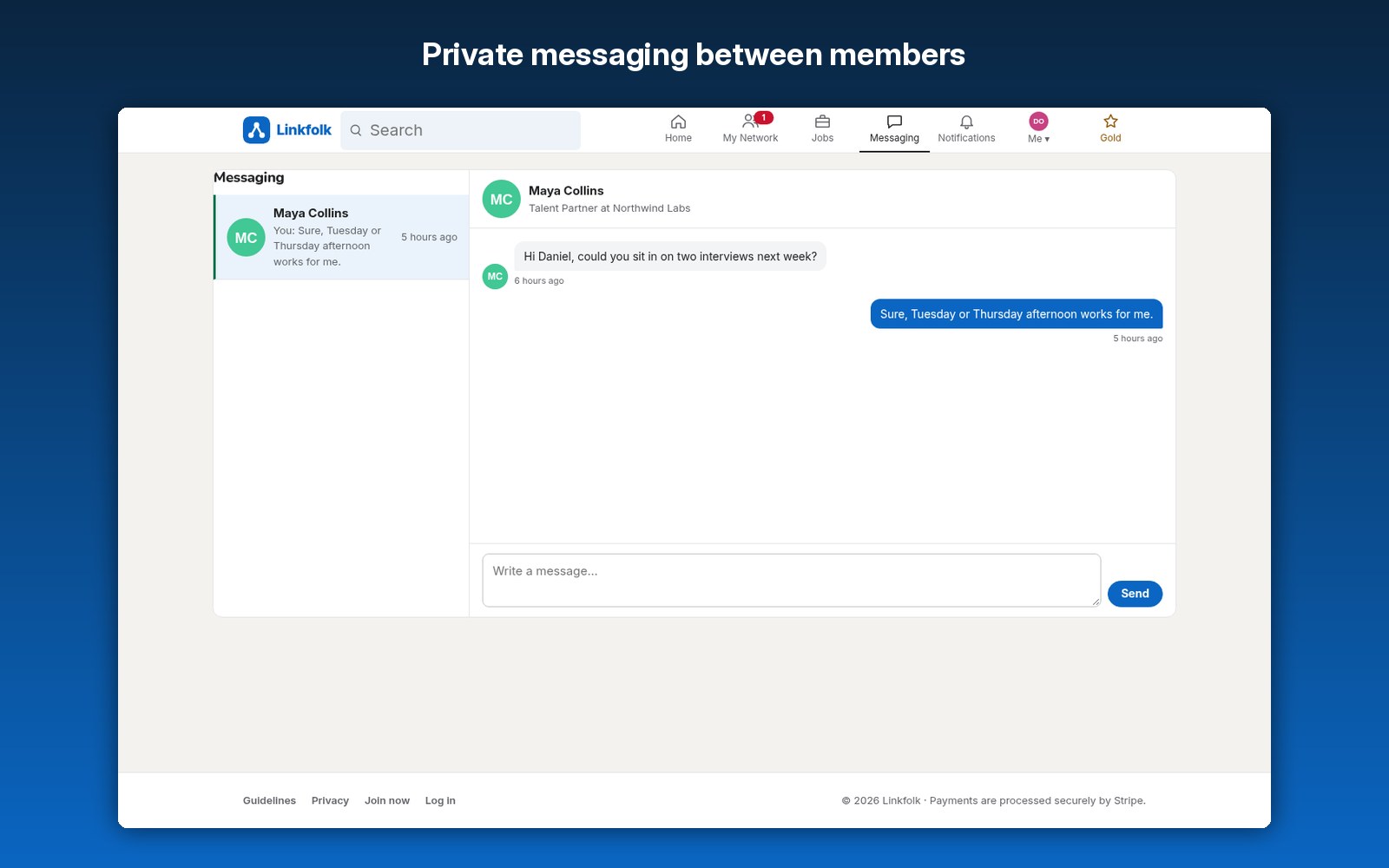
Task: Click the Linkfolk brand name text
Action: click(x=304, y=130)
